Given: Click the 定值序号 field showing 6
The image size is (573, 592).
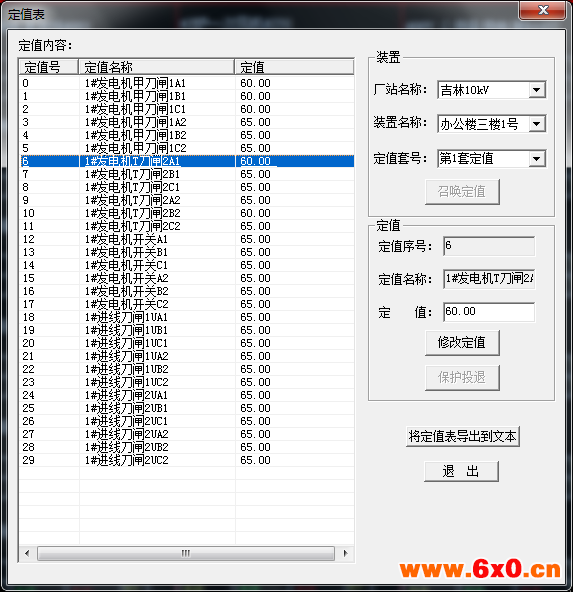Looking at the screenshot, I should point(489,246).
